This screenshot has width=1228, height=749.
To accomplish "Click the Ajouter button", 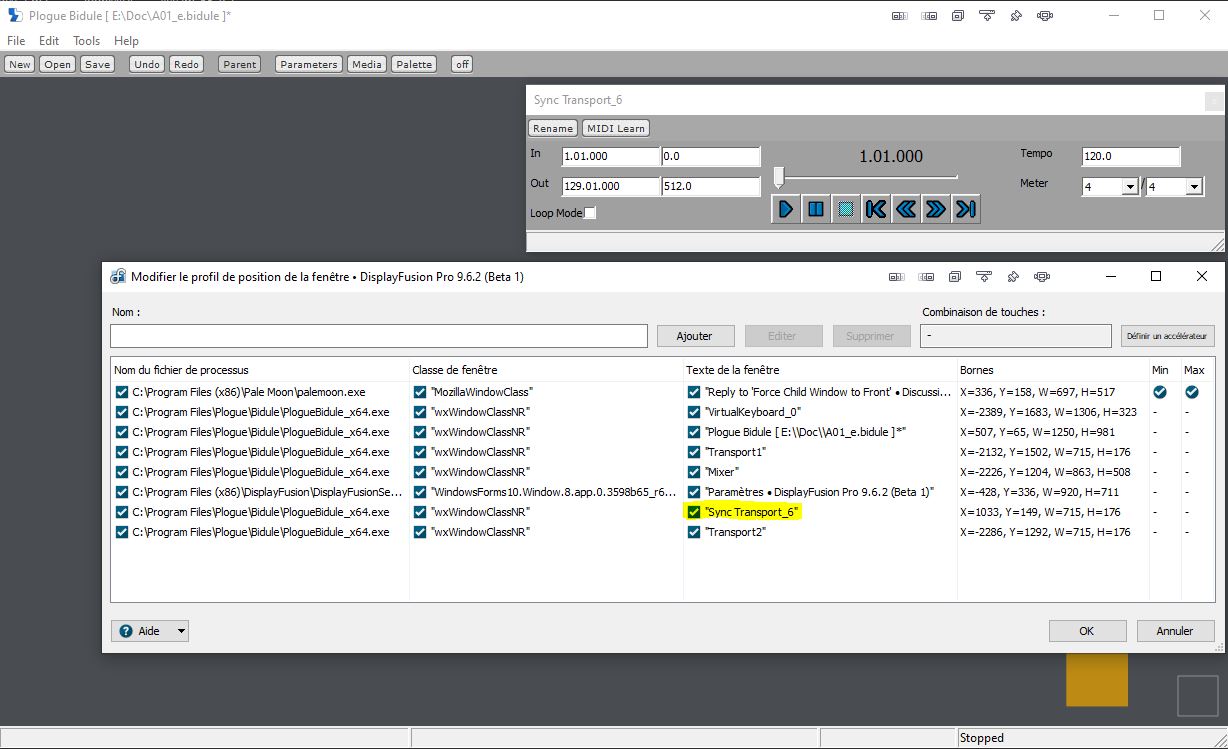I will tap(696, 336).
